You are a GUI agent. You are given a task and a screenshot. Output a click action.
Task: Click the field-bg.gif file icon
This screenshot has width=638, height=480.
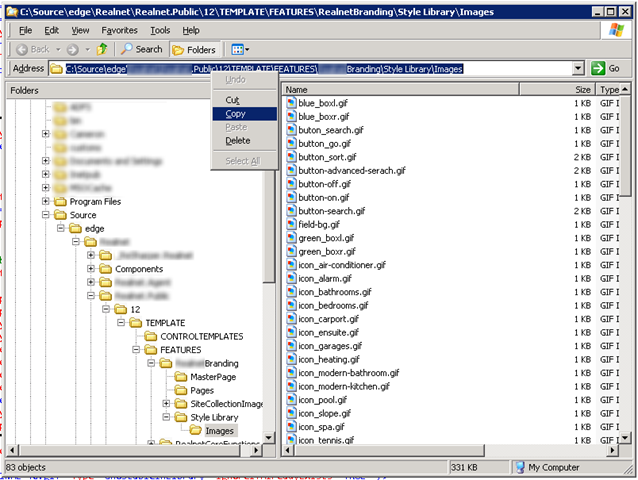(x=291, y=224)
